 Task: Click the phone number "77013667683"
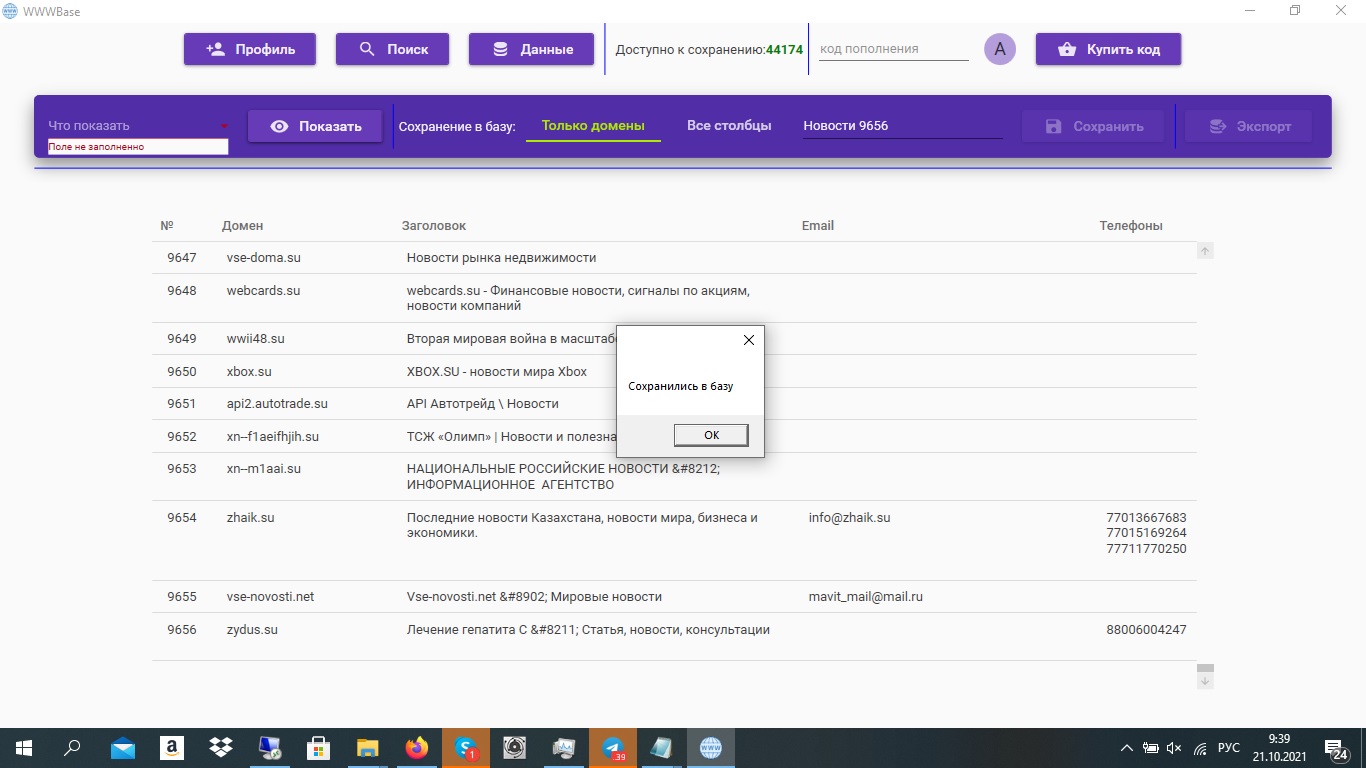coord(1146,518)
